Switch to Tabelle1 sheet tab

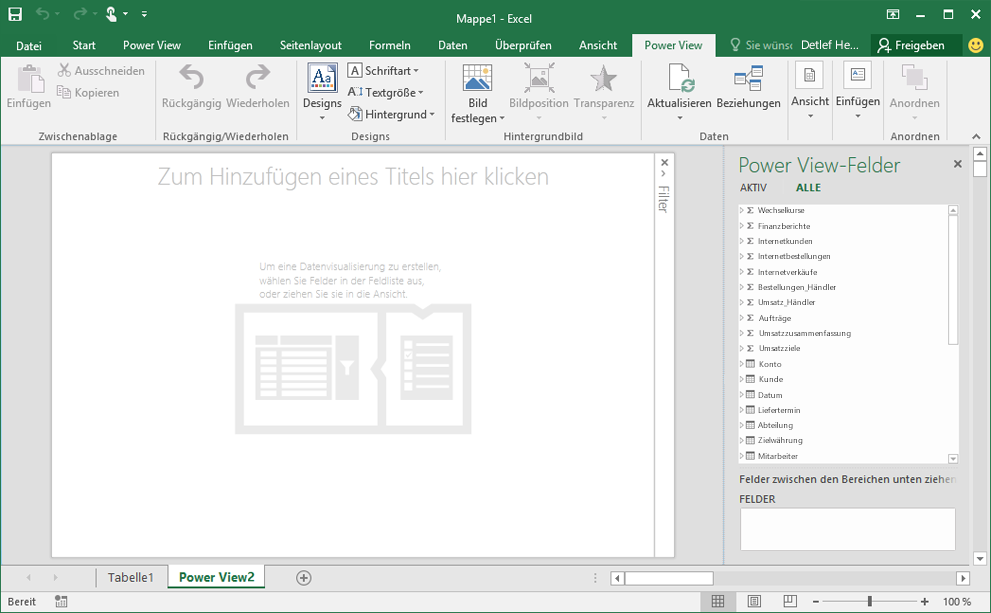pos(131,577)
